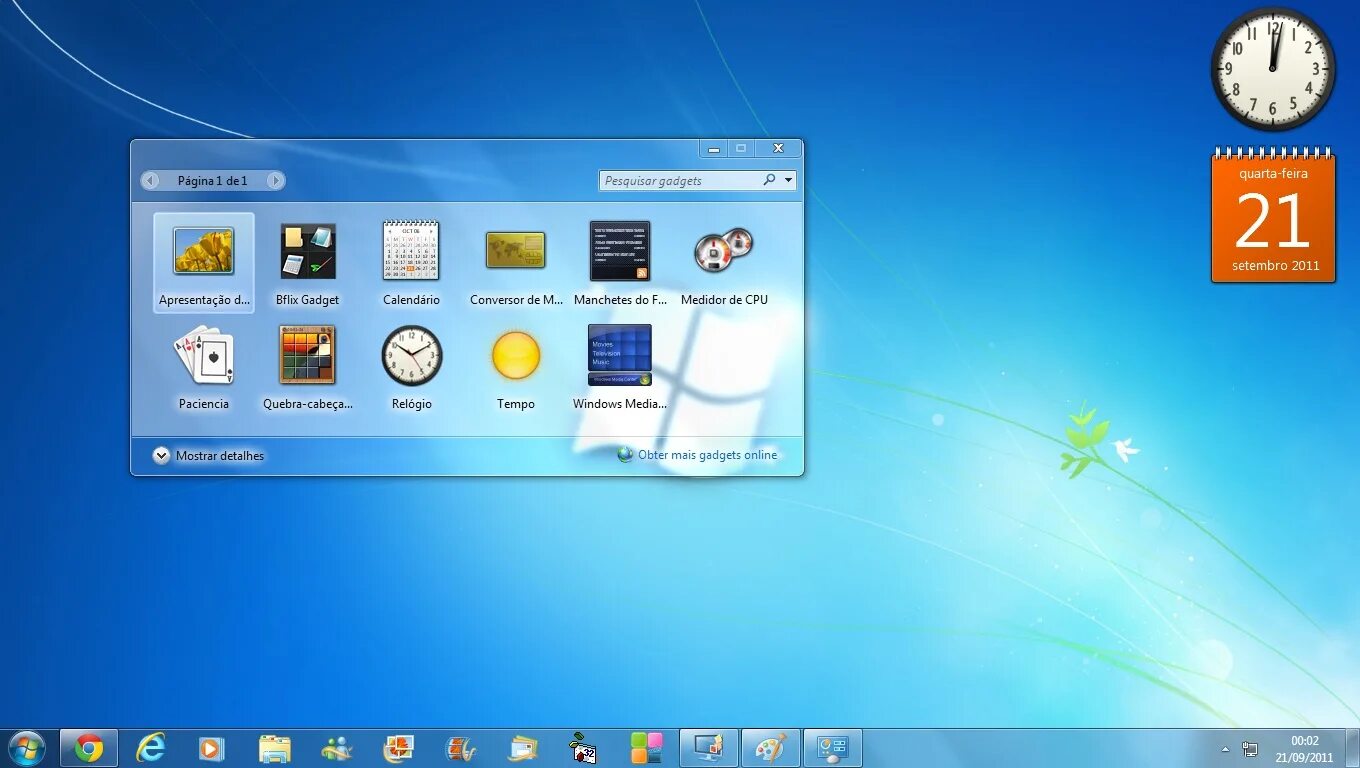Close the gadget gallery window
This screenshot has height=768, width=1360.
[x=778, y=148]
